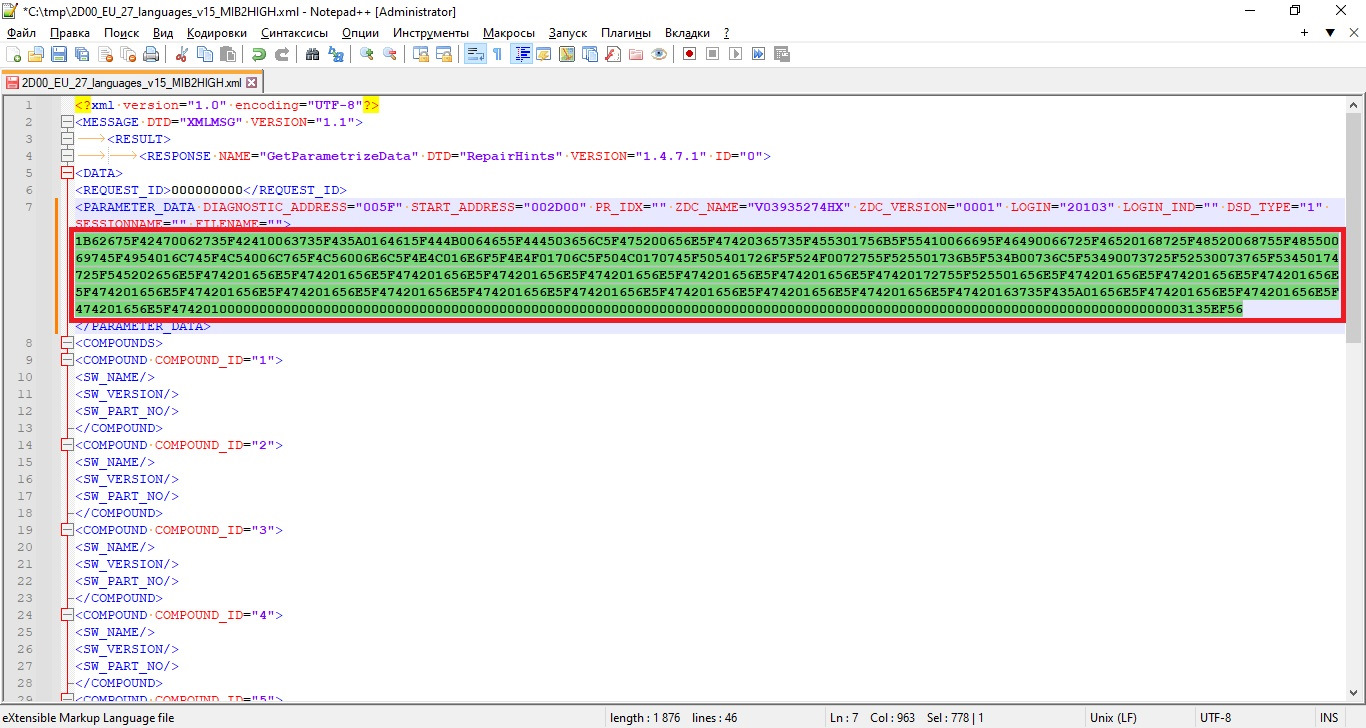This screenshot has width=1366, height=728.
Task: Collapse the DATA fold marker on line 5
Action: point(67,173)
